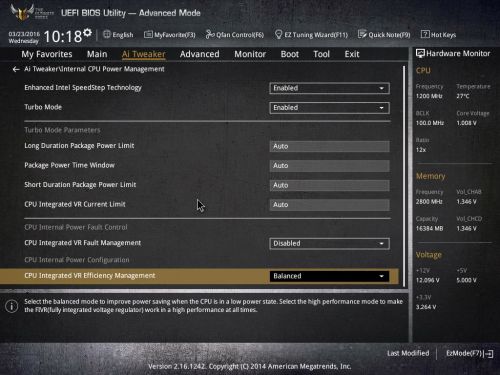500x375 pixels.
Task: Click the 10:18 clock display
Action: pyautogui.click(x=63, y=36)
